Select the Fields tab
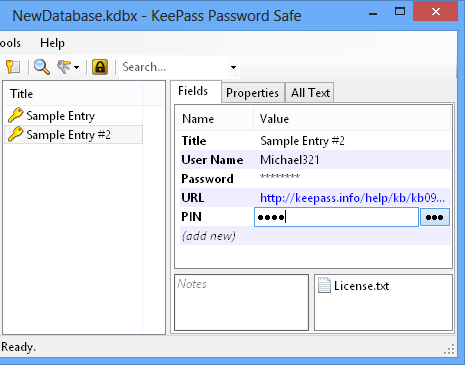Screen dimensions: 465x365 point(193,91)
